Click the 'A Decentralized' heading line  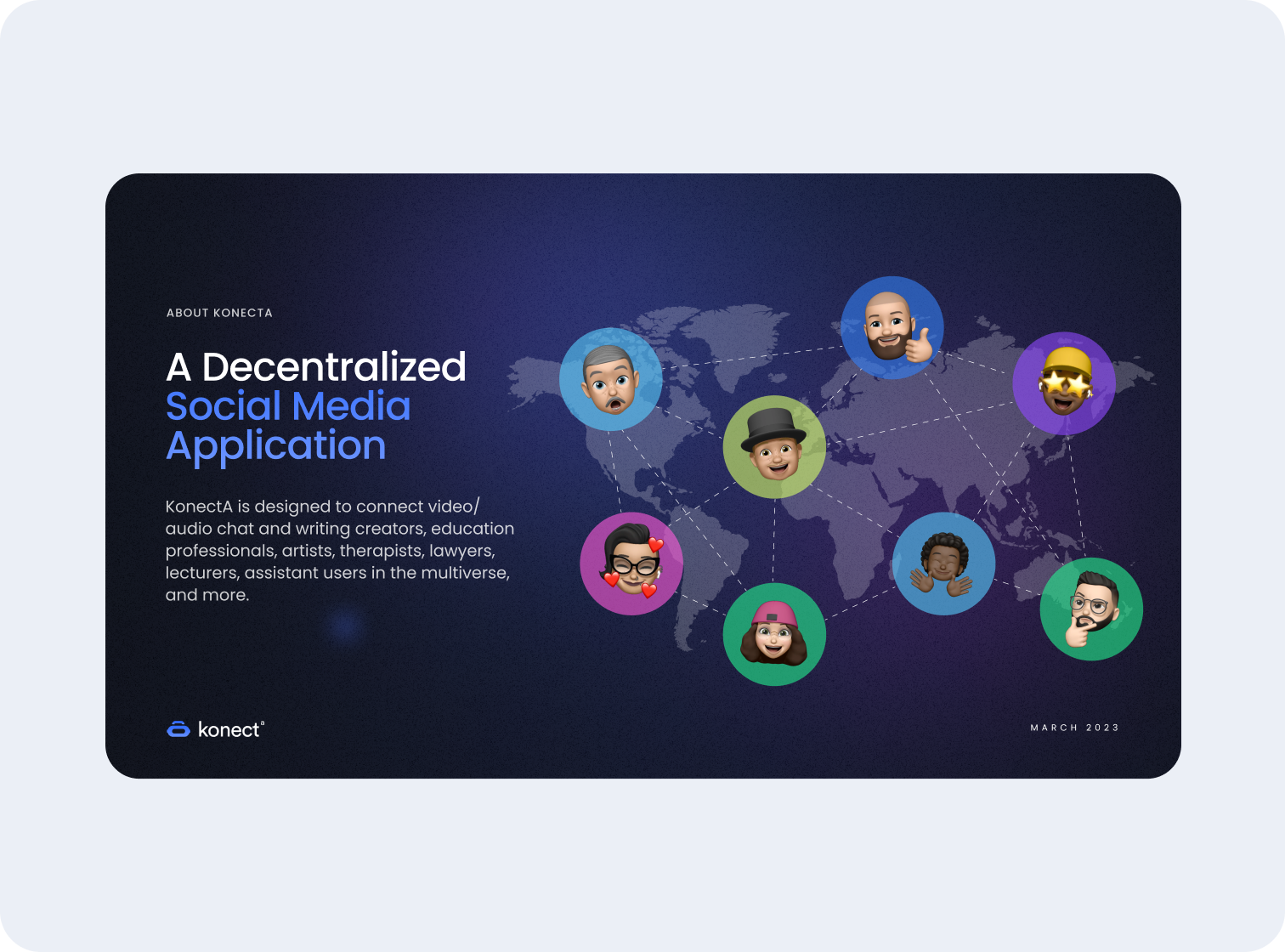316,367
